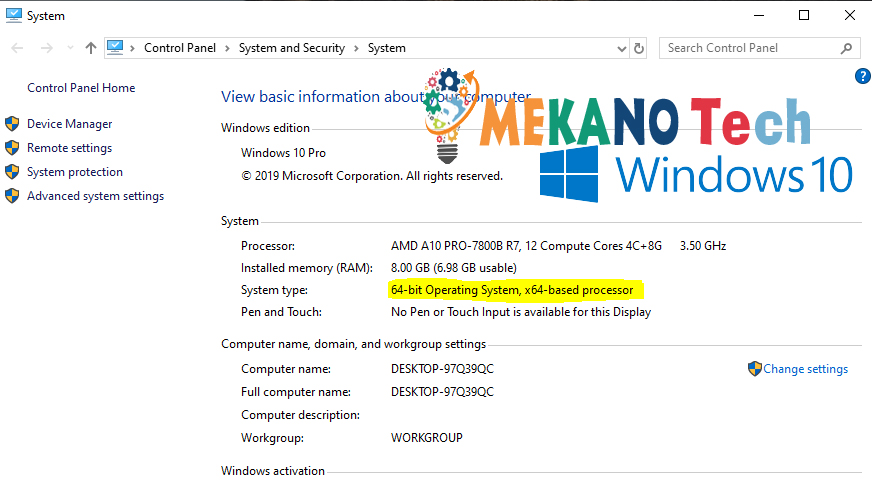
Task: Refresh the System page
Action: tap(639, 48)
